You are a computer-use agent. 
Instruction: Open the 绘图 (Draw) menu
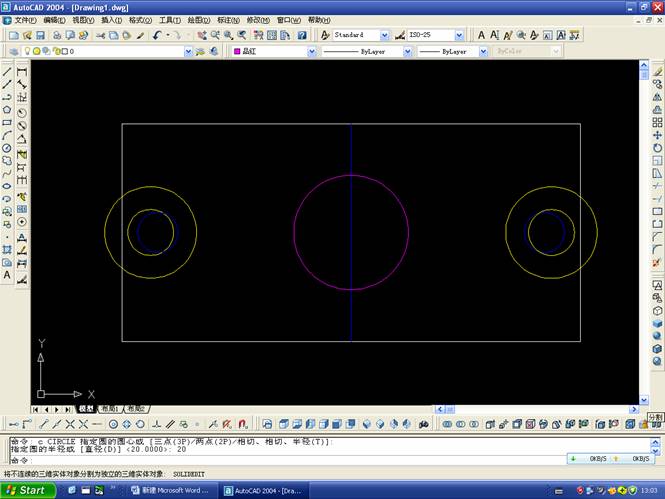198,20
